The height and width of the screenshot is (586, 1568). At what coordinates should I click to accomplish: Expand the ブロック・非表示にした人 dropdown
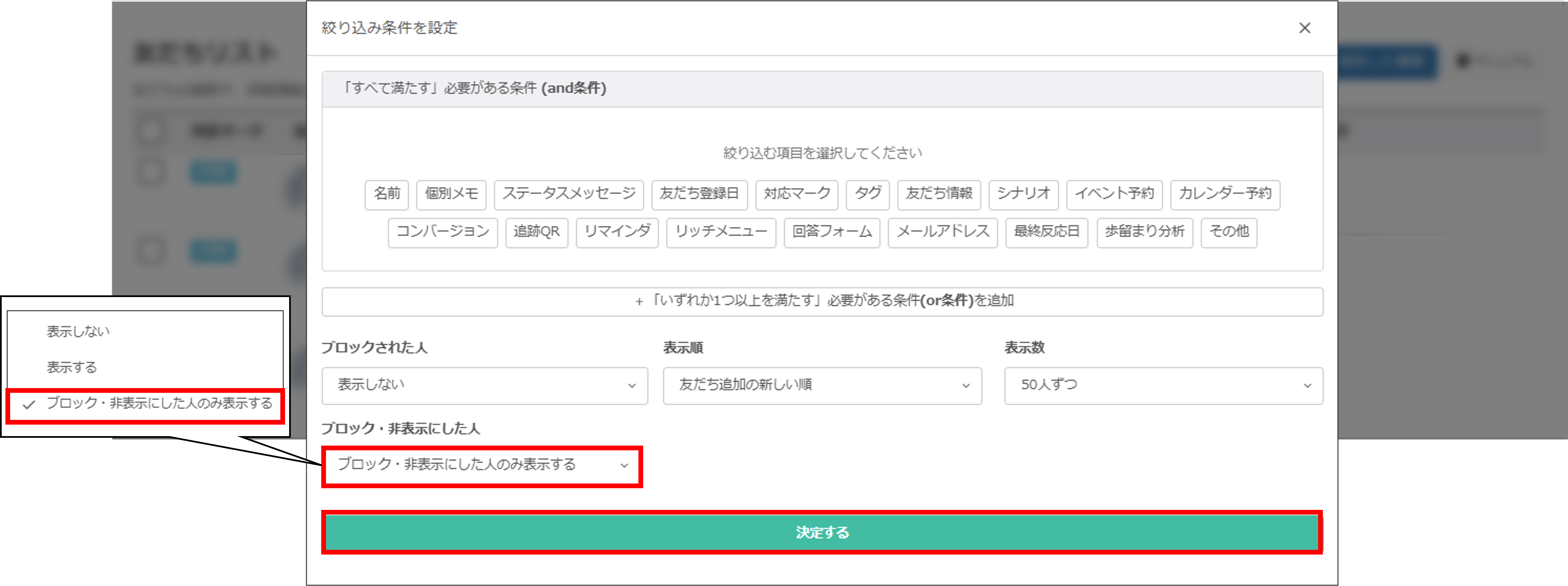[x=482, y=466]
